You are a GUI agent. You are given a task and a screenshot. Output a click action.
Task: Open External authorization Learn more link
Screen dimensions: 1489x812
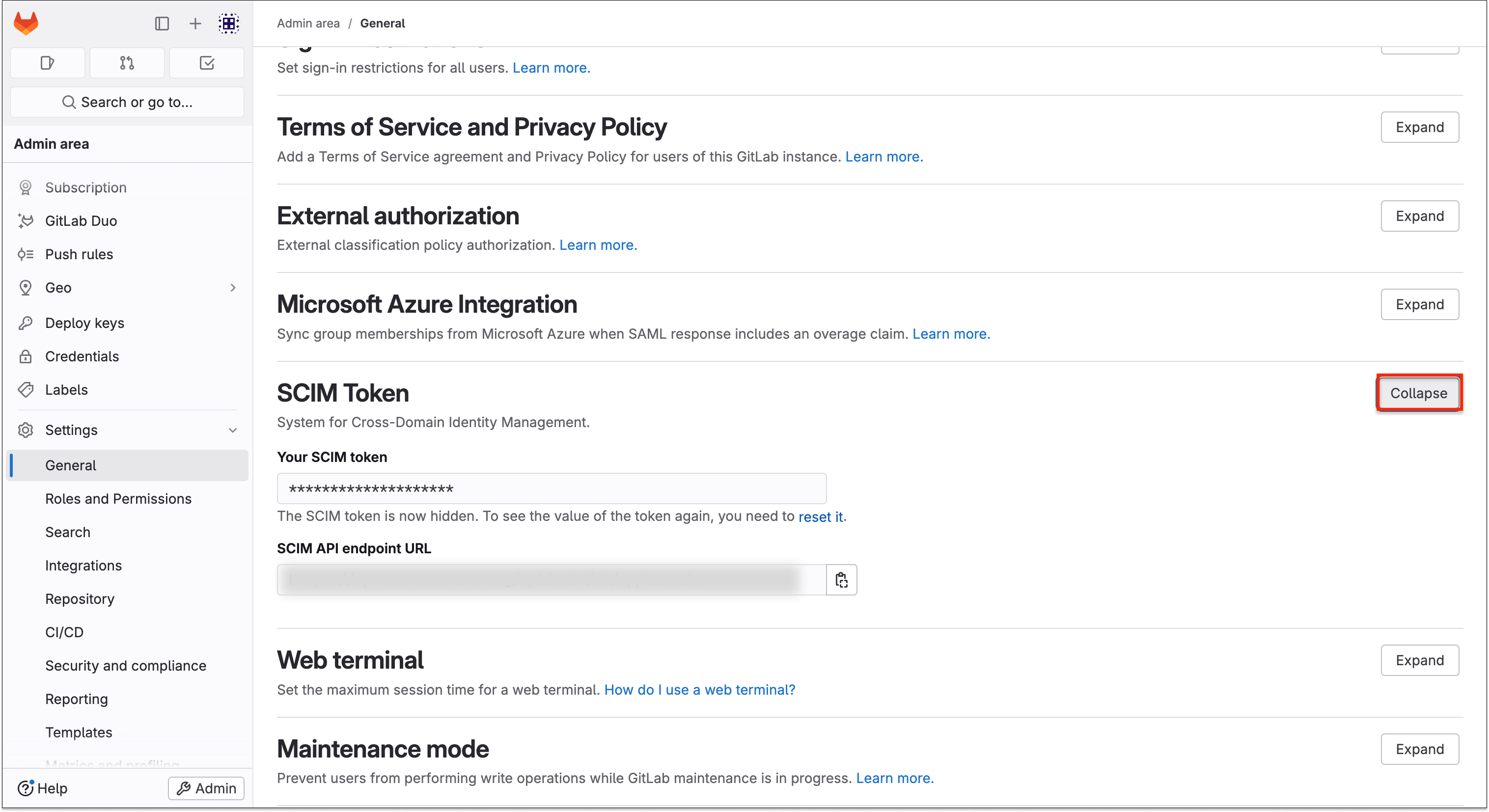pos(598,245)
